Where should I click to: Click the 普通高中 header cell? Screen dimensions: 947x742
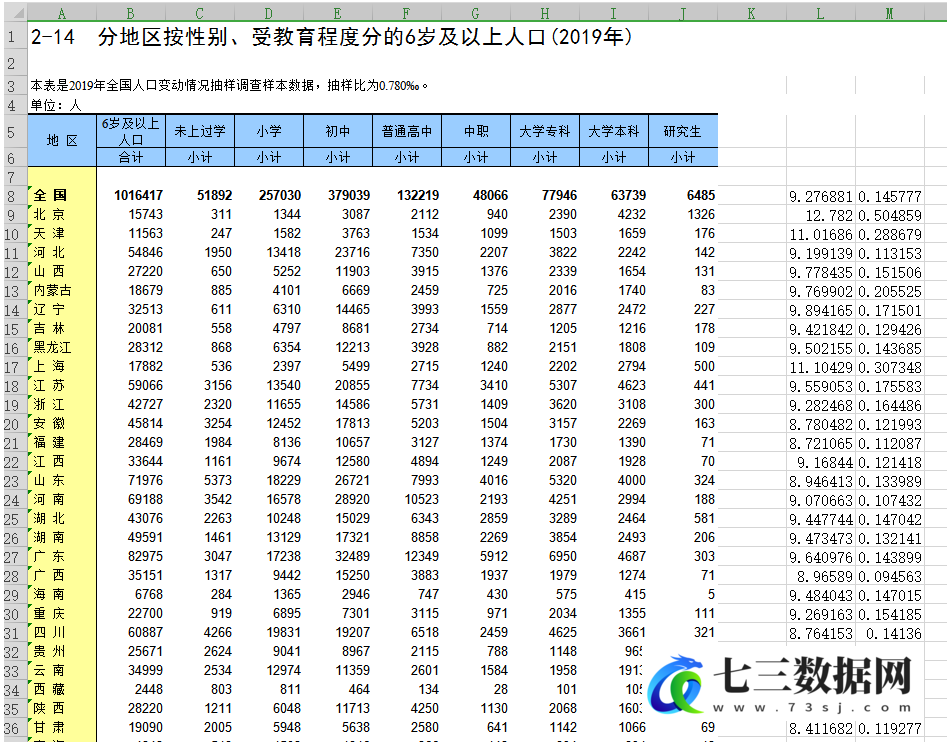point(406,131)
